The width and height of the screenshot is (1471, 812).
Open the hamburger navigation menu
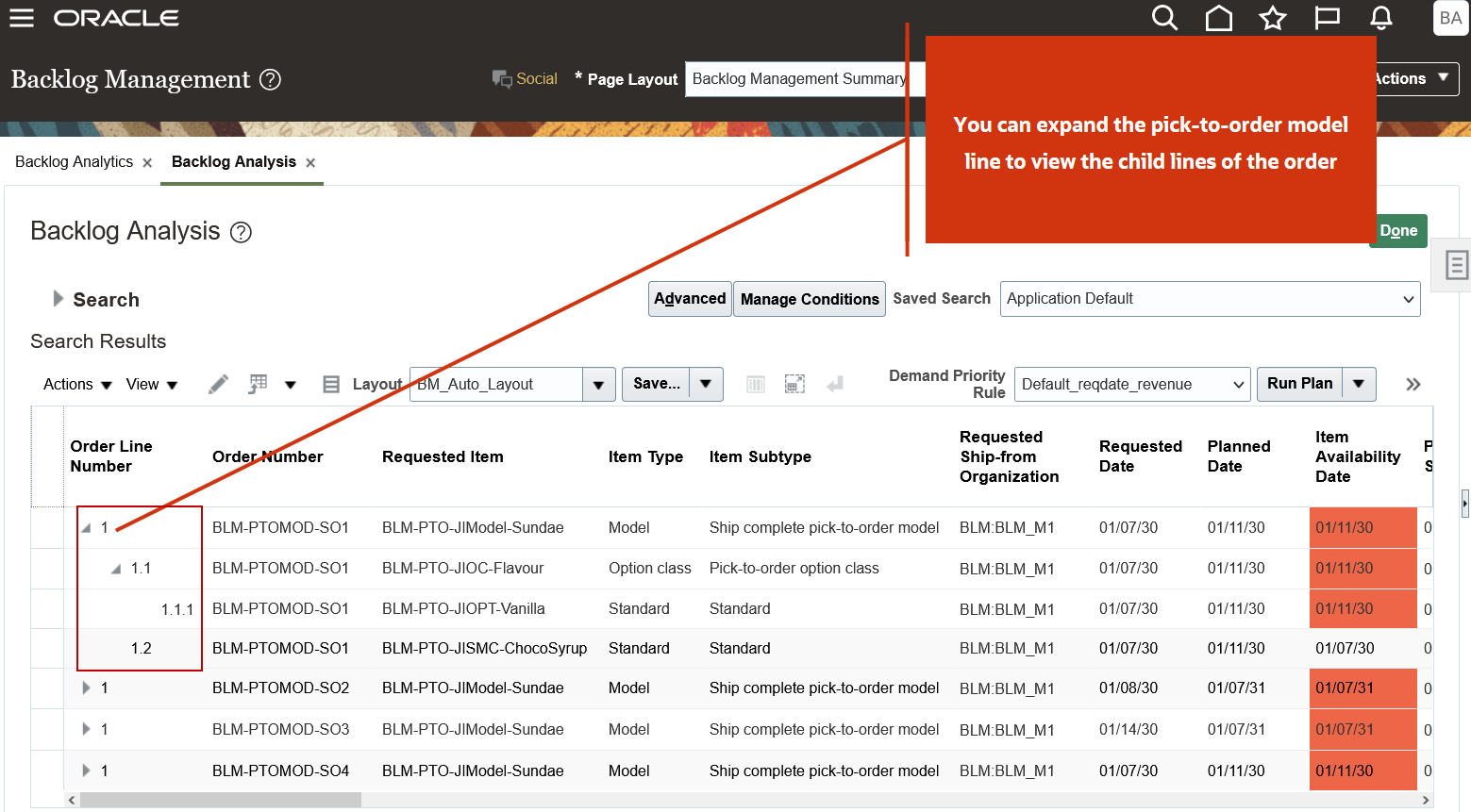click(22, 18)
